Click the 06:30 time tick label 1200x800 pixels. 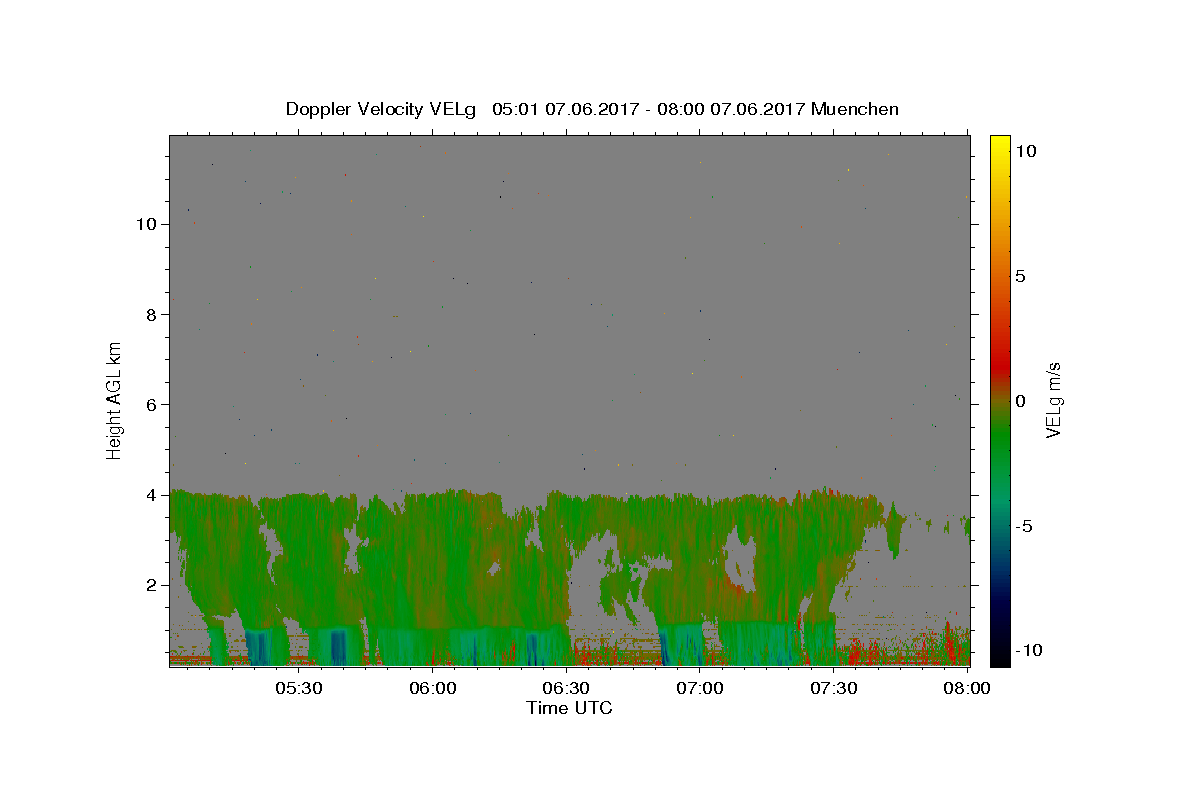(566, 688)
